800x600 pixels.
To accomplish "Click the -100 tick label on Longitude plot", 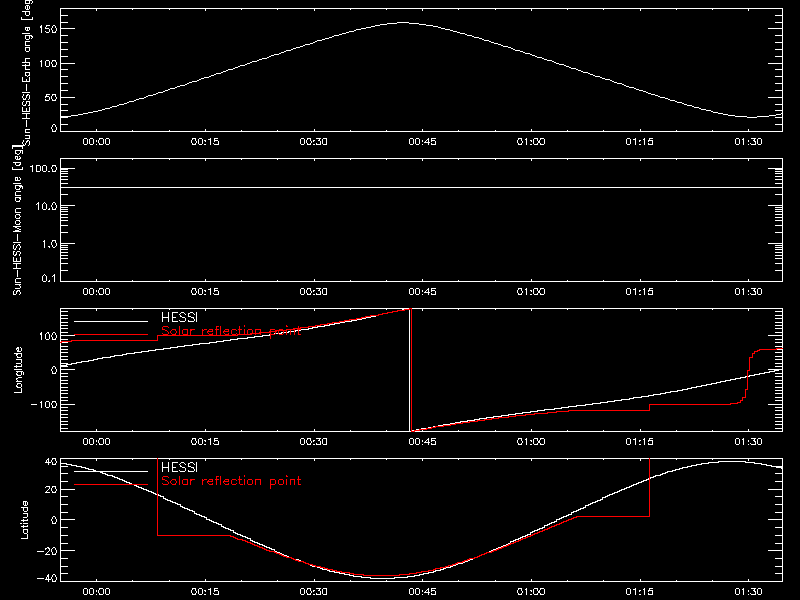I will click(x=44, y=404).
